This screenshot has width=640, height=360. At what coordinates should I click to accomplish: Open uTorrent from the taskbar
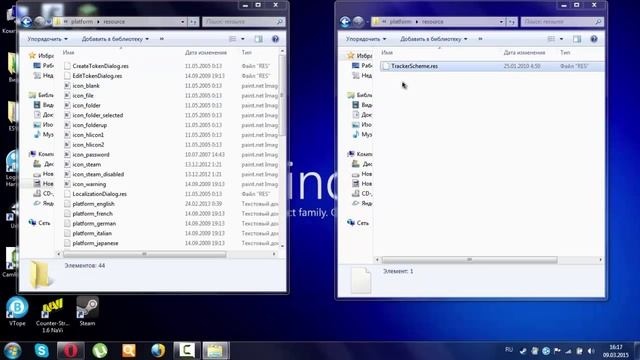pyautogui.click(x=100, y=351)
